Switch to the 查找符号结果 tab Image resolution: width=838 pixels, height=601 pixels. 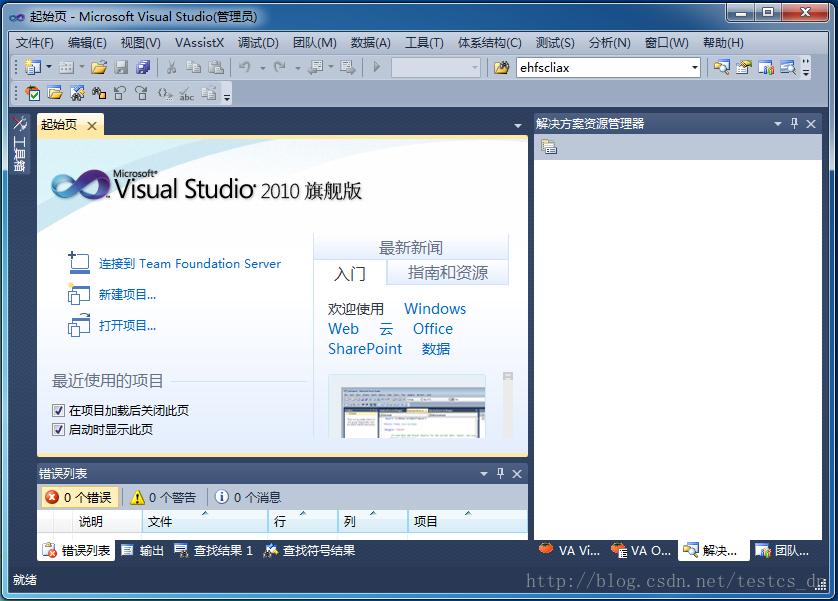tap(310, 550)
